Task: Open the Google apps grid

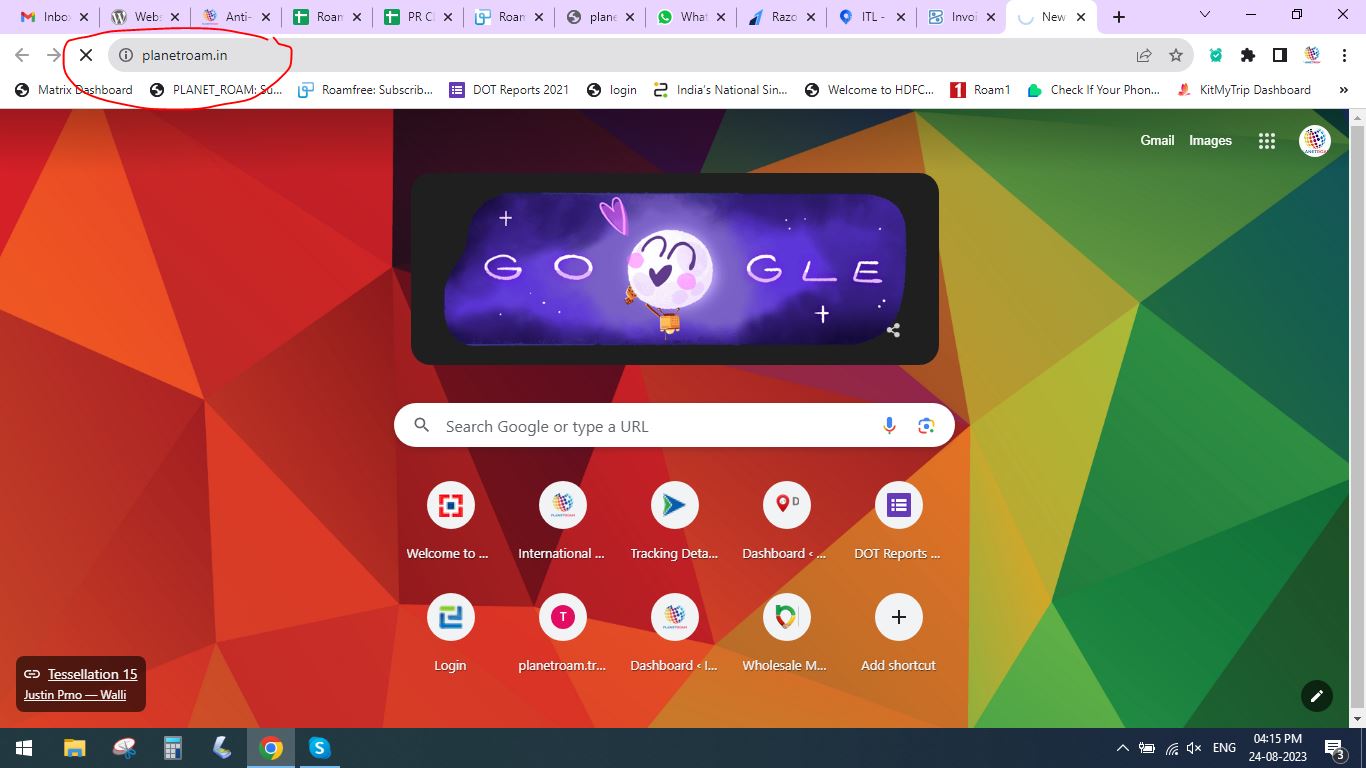Action: (1267, 141)
